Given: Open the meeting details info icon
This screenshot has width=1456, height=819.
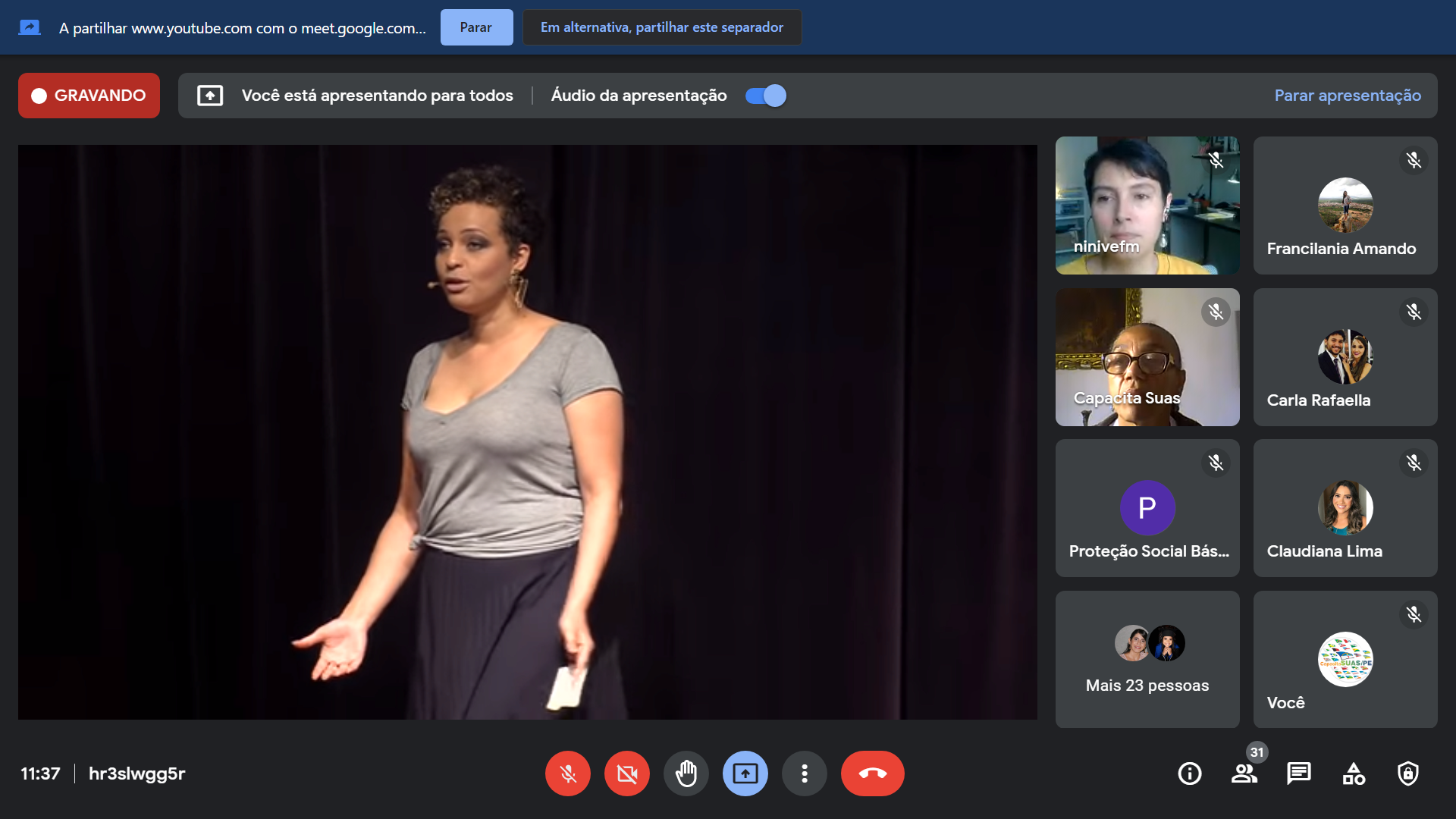Looking at the screenshot, I should point(1189,773).
